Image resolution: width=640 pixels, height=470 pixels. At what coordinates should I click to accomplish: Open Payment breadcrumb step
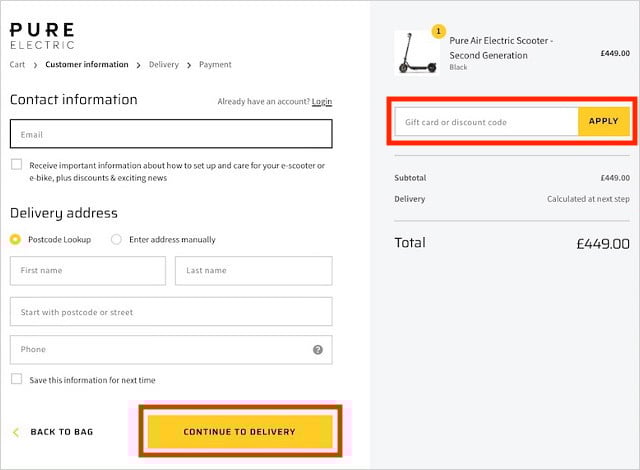click(x=215, y=64)
